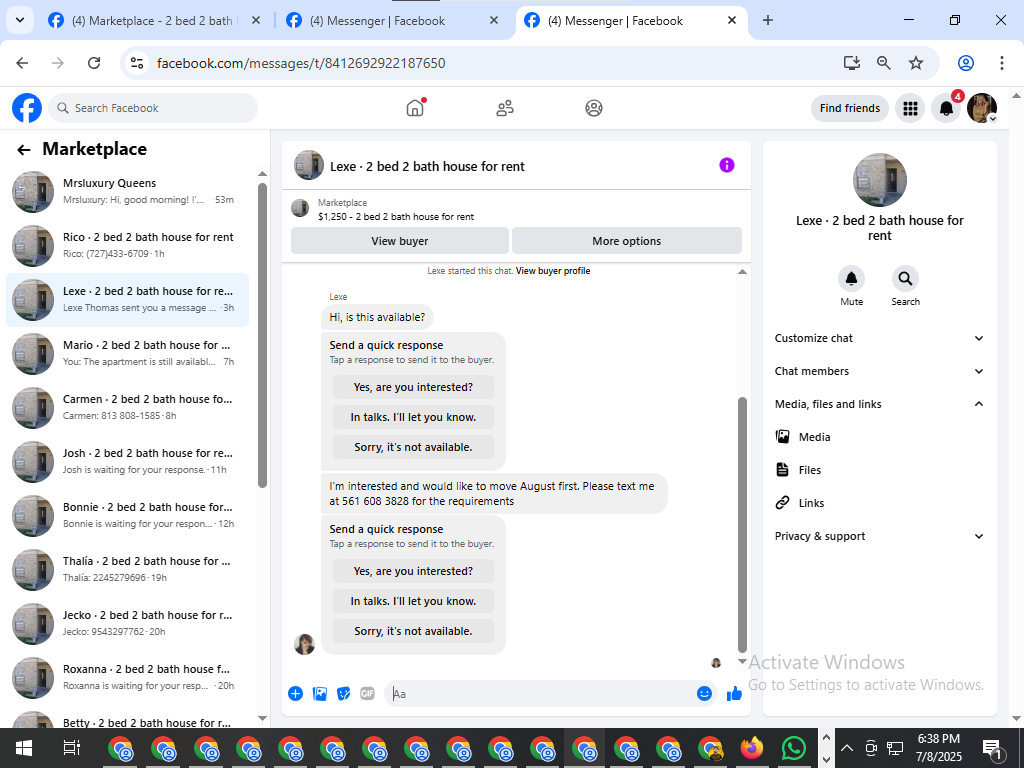Screen dimensions: 1024x768
Task: Click the Facebook logo icon
Action: pyautogui.click(x=27, y=108)
